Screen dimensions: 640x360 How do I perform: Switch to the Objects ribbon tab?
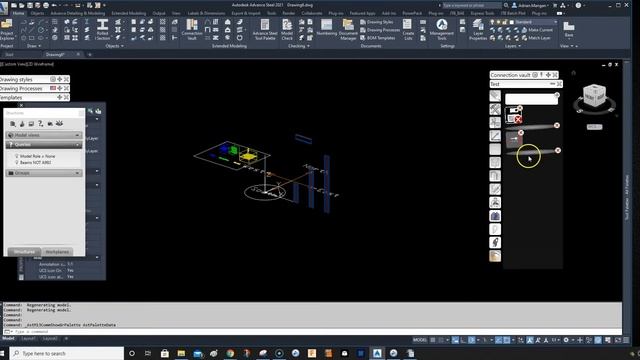pyautogui.click(x=37, y=13)
